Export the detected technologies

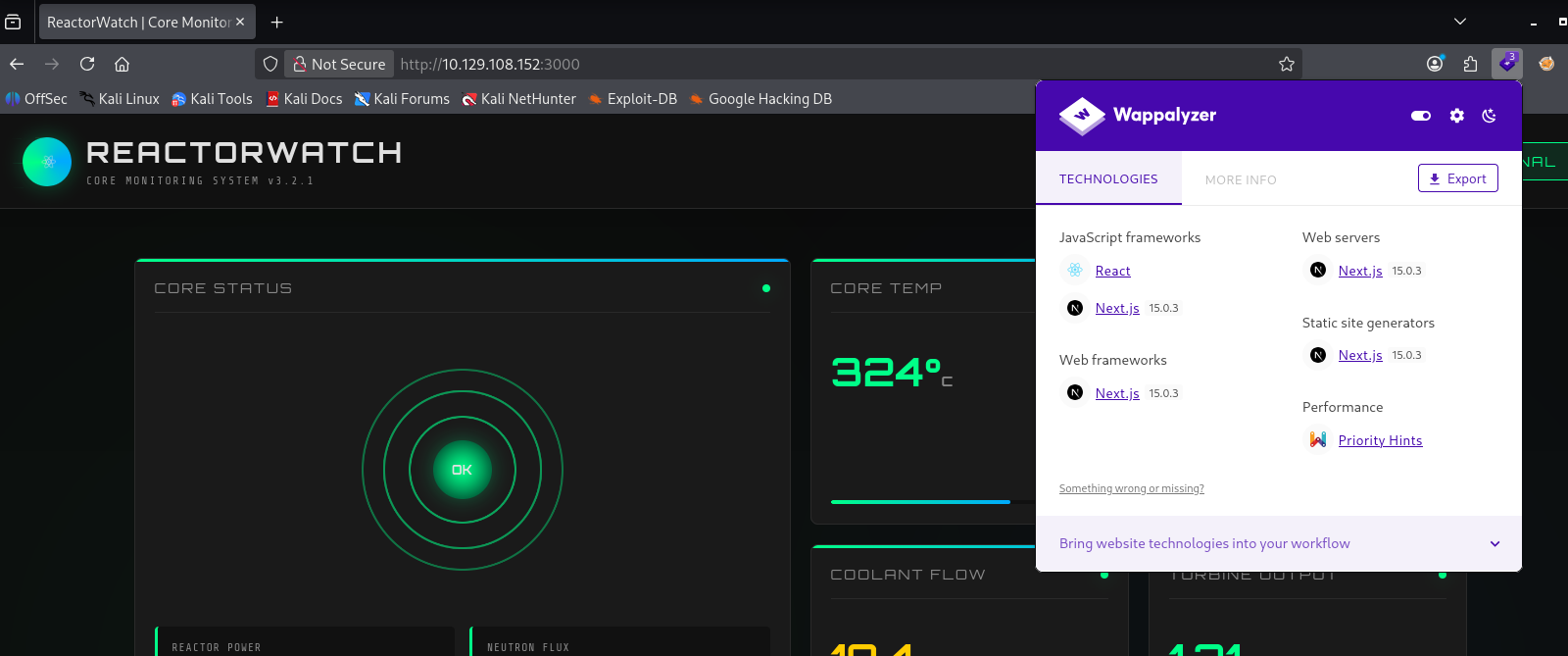[x=1458, y=178]
